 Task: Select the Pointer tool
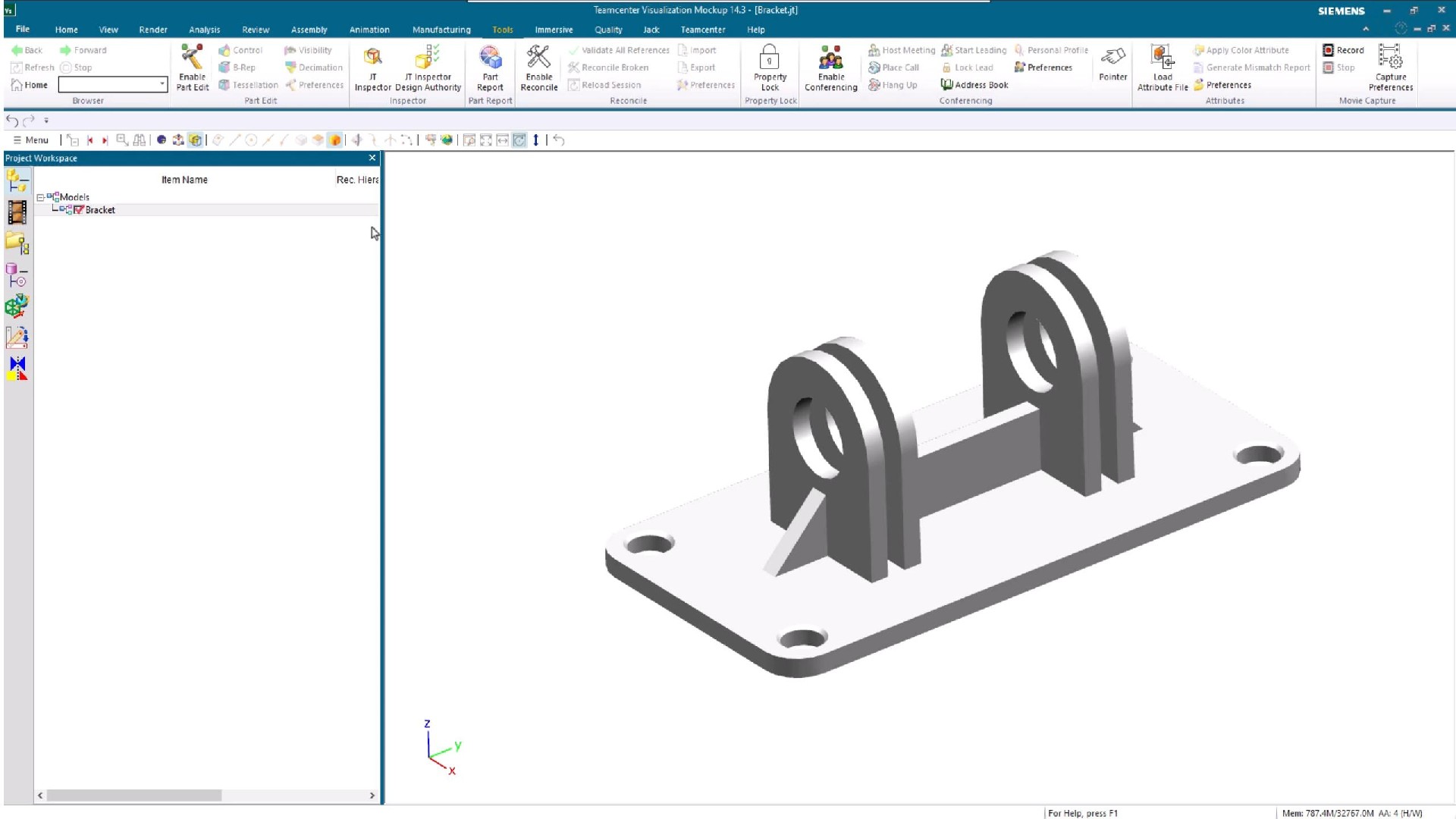pos(1112,58)
